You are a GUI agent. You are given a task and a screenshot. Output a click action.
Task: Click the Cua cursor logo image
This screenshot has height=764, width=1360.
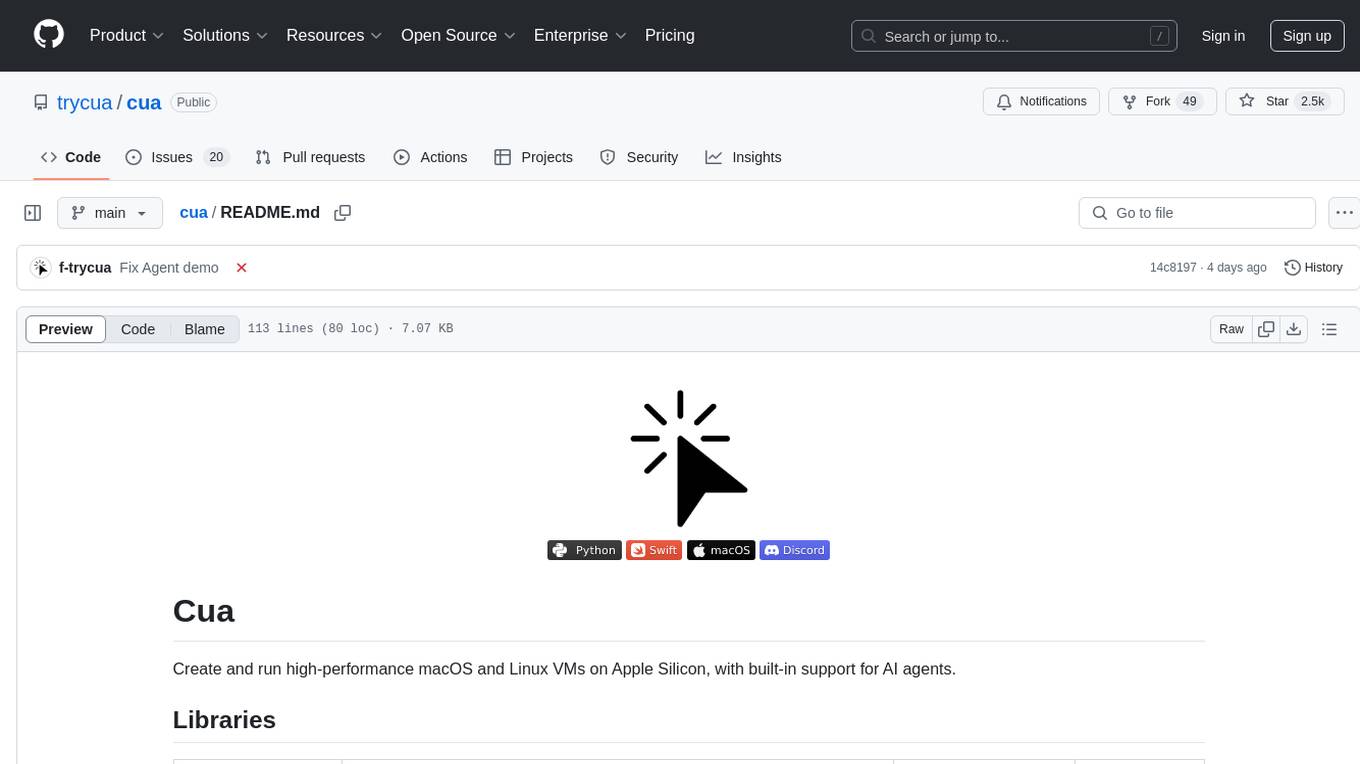tap(689, 458)
